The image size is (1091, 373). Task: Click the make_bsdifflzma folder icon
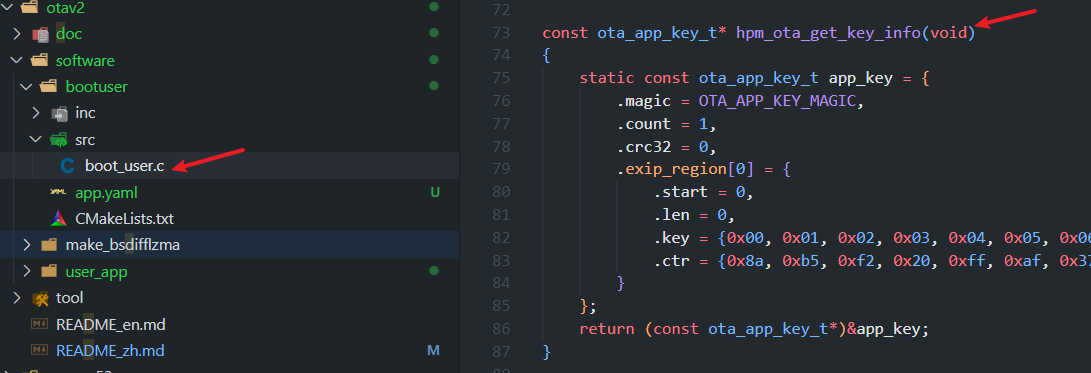click(49, 245)
